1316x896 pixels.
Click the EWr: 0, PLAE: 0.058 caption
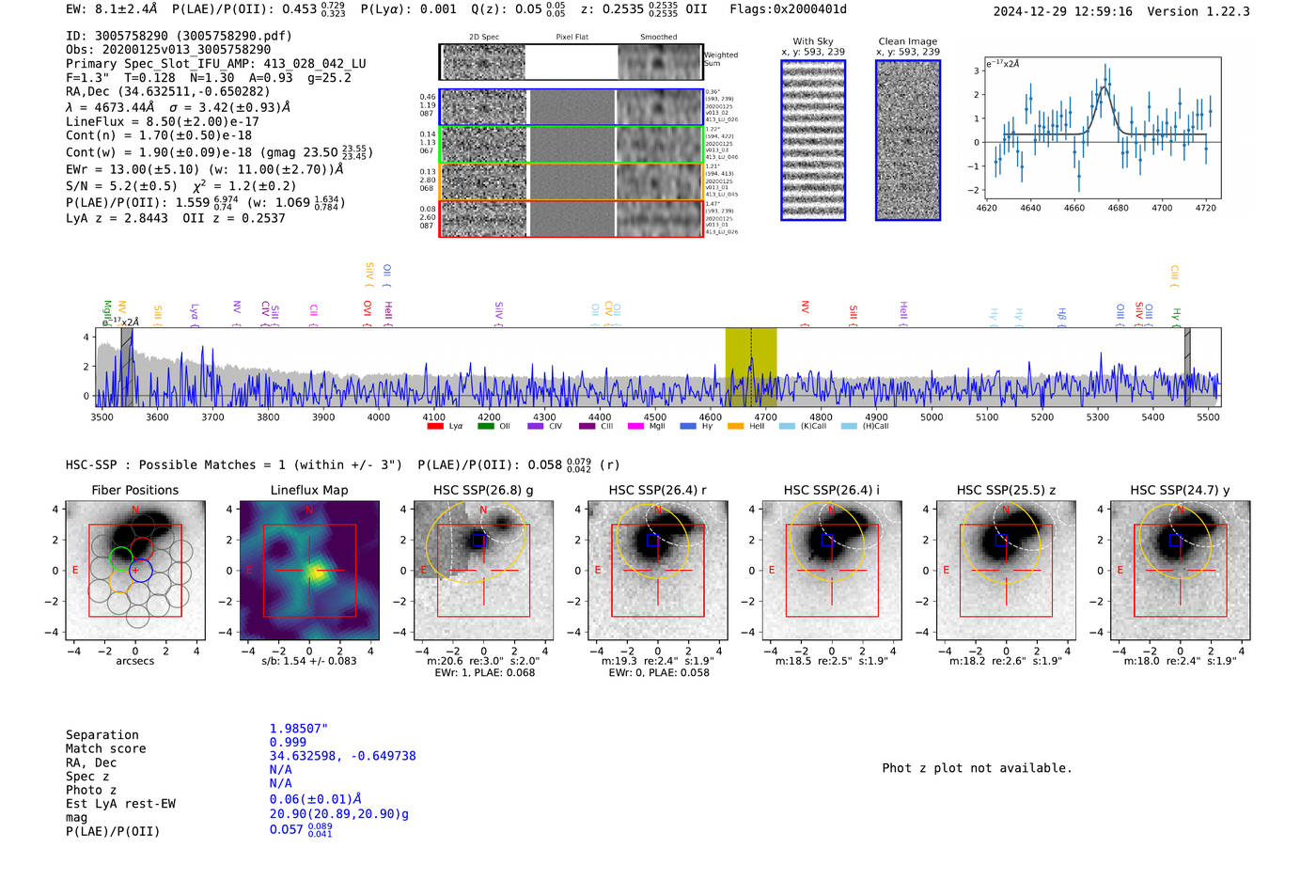click(658, 672)
